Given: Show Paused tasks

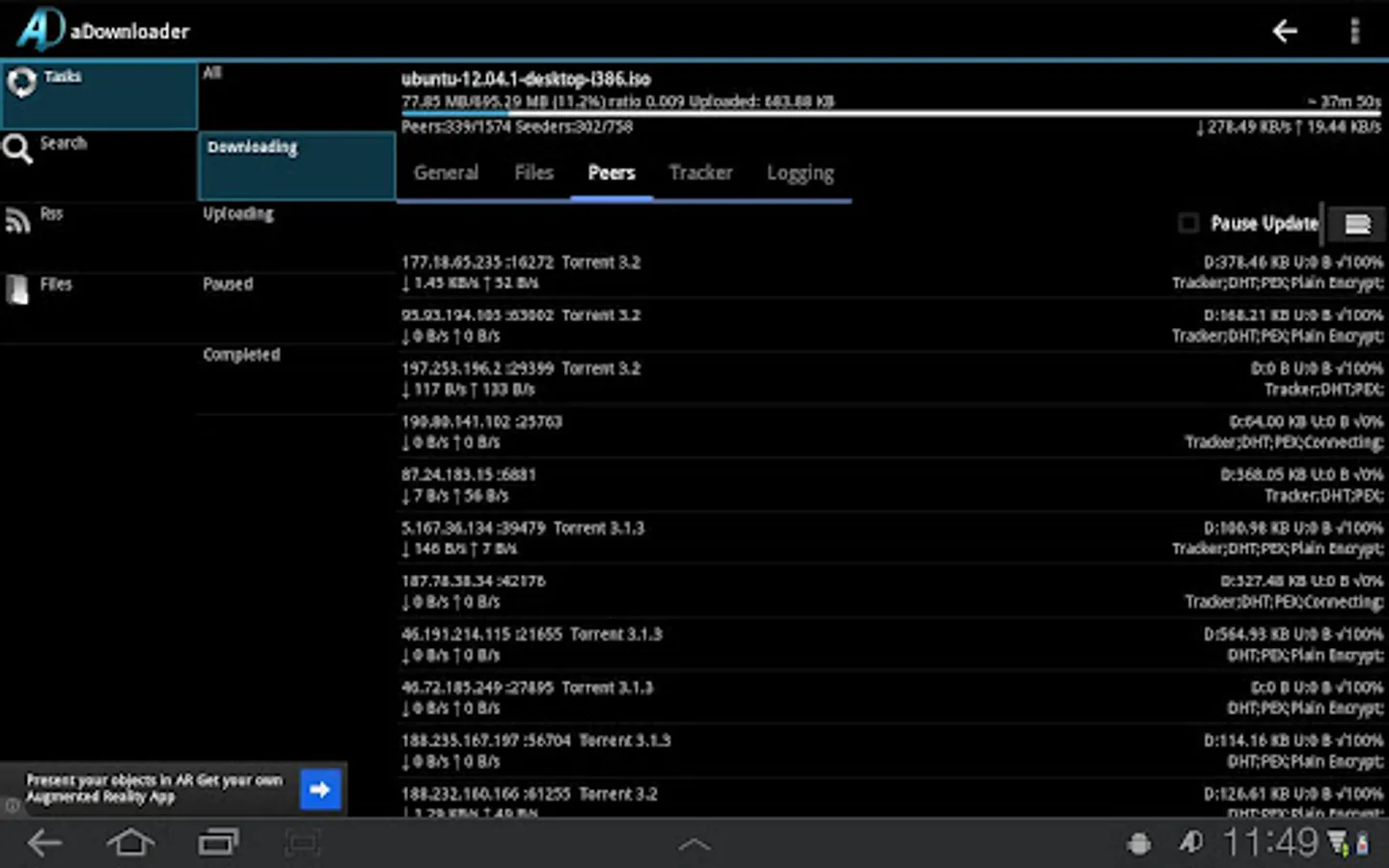Looking at the screenshot, I should [x=295, y=309].
